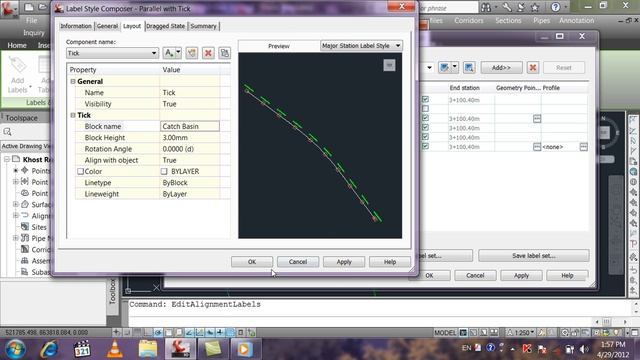Open Windows Explorer folder taskbar icon
The image size is (640, 360).
point(148,349)
